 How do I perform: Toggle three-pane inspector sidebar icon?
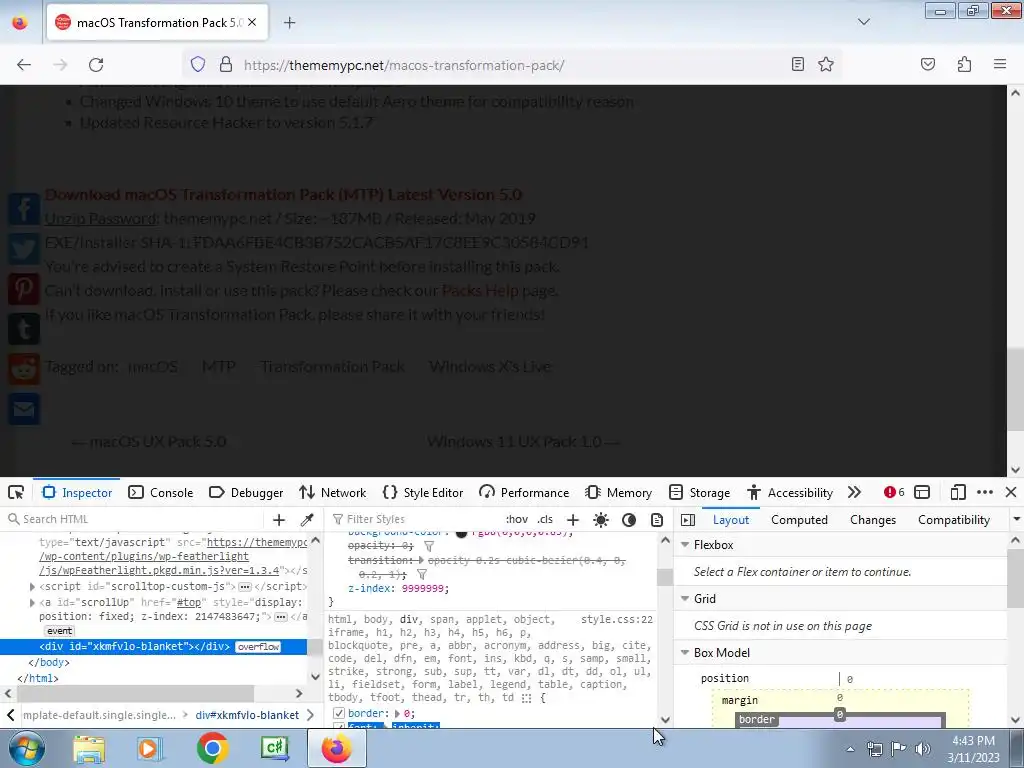tap(688, 520)
